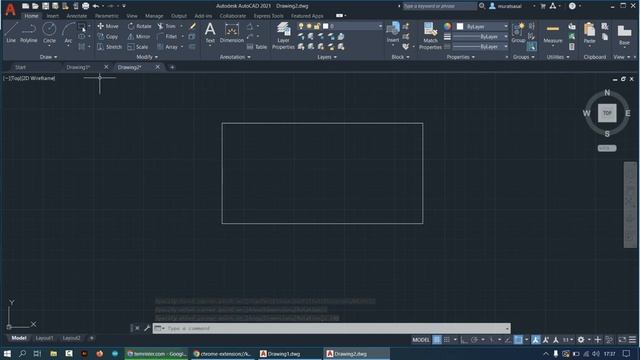Expand the Modify panel dropdown

[x=147, y=57]
